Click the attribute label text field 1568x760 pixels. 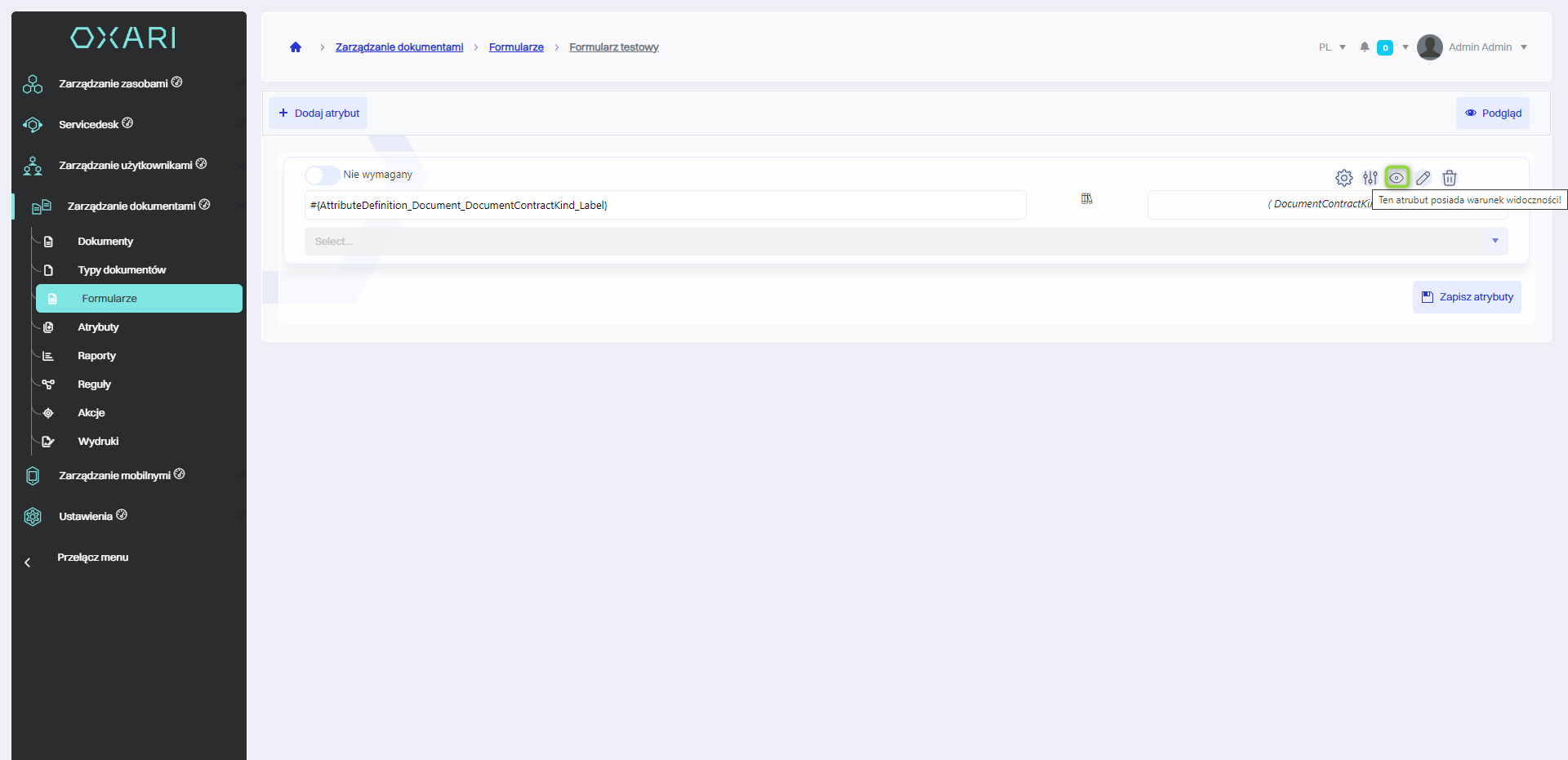(x=665, y=205)
